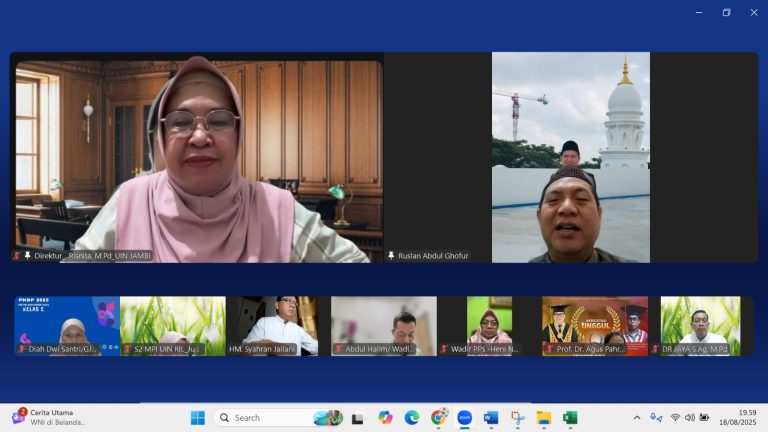This screenshot has height=432, width=768.
Task: Show hidden tray icons chevron
Action: 637,418
